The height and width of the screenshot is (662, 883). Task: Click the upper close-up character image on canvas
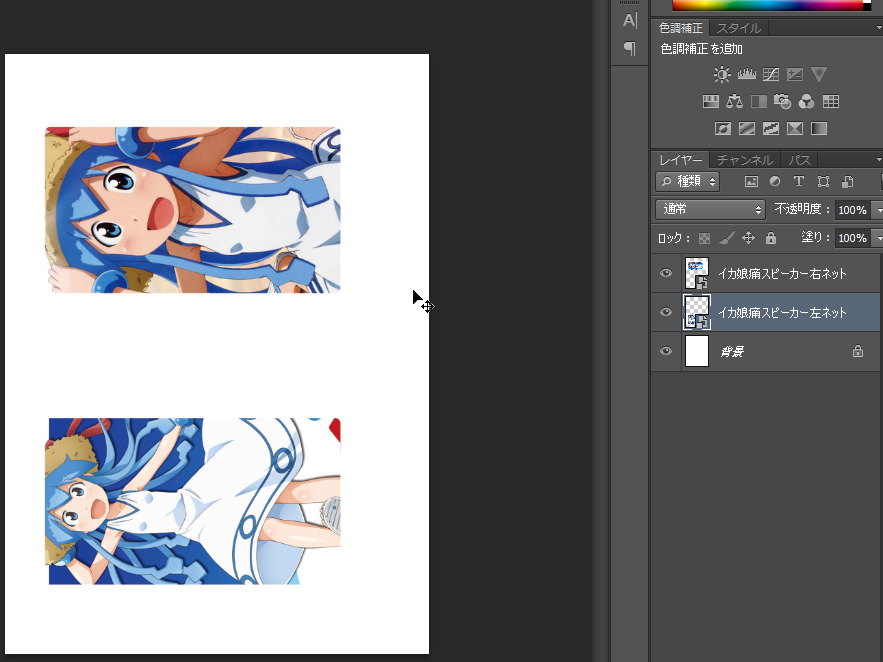pyautogui.click(x=193, y=210)
